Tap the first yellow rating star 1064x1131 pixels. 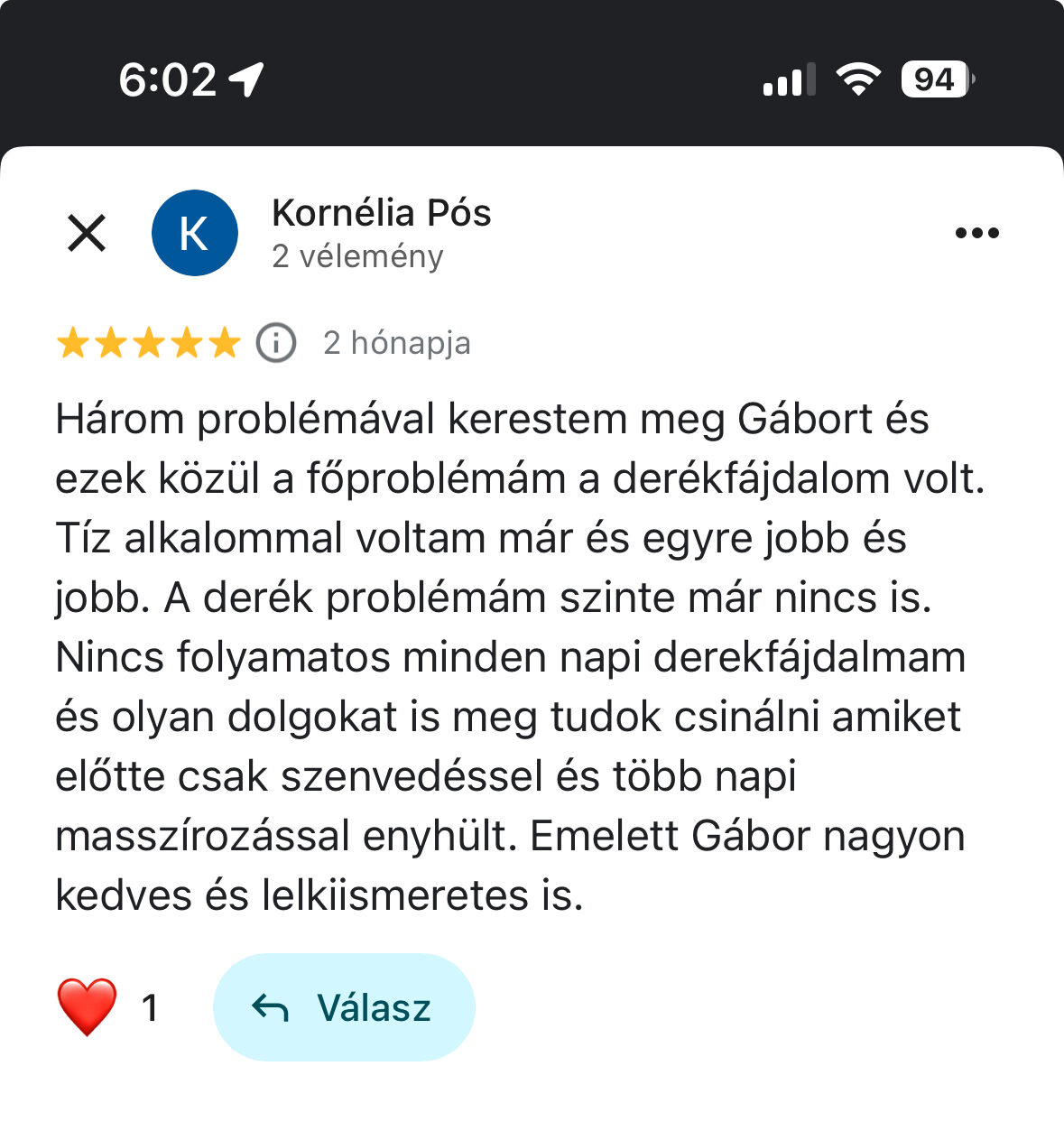point(72,343)
